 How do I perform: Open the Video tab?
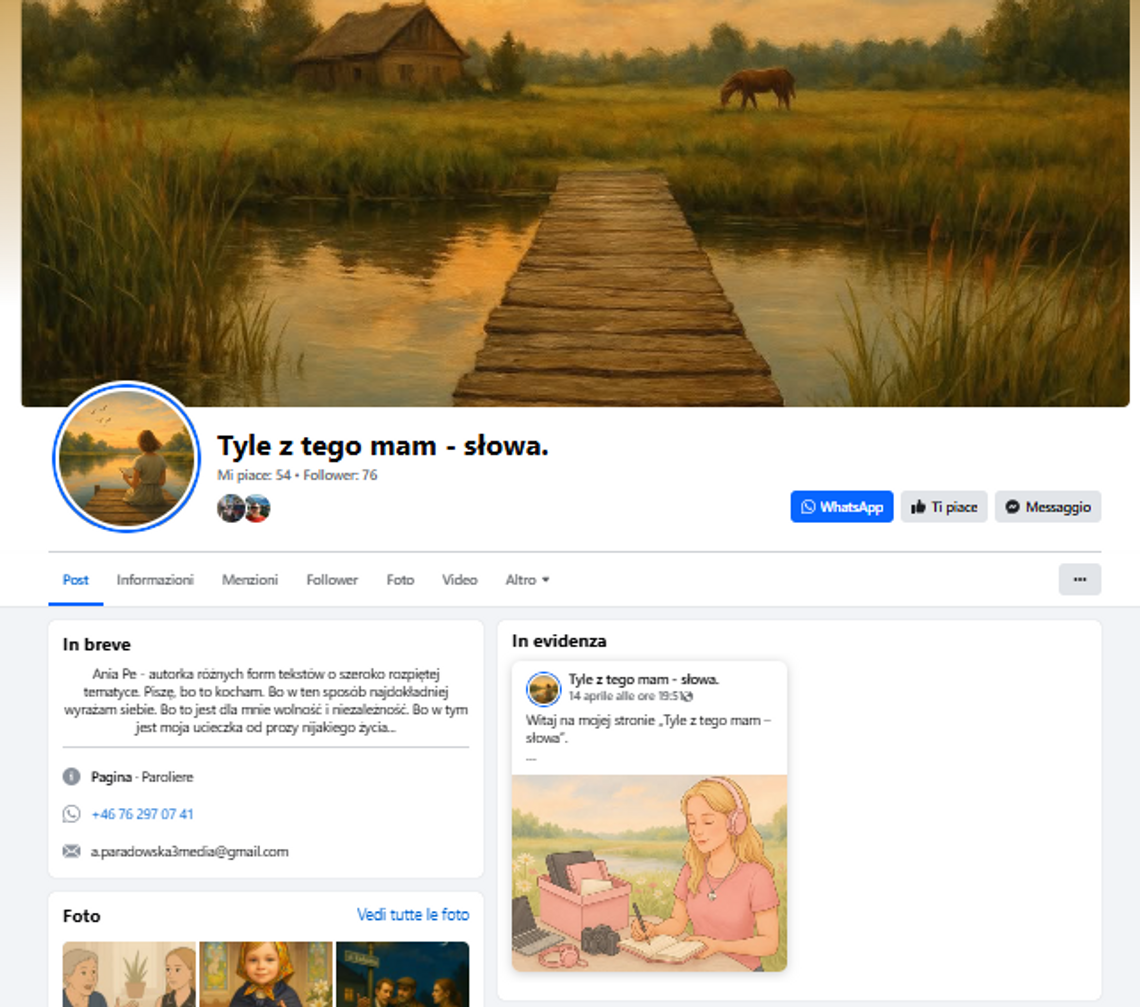[459, 580]
